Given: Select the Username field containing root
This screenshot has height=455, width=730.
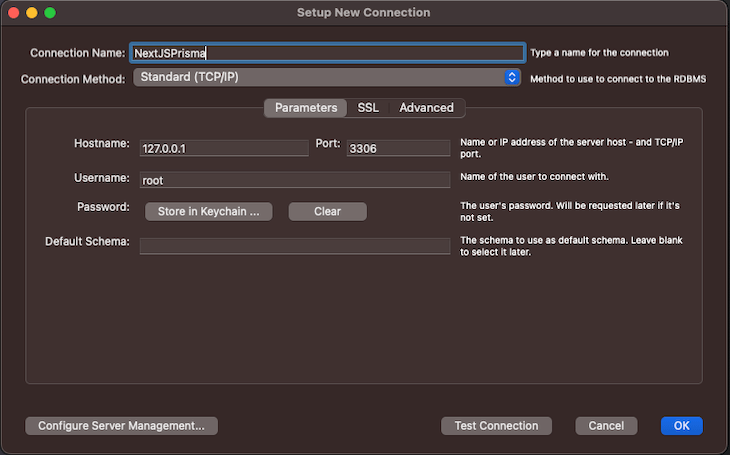Looking at the screenshot, I should [294, 180].
